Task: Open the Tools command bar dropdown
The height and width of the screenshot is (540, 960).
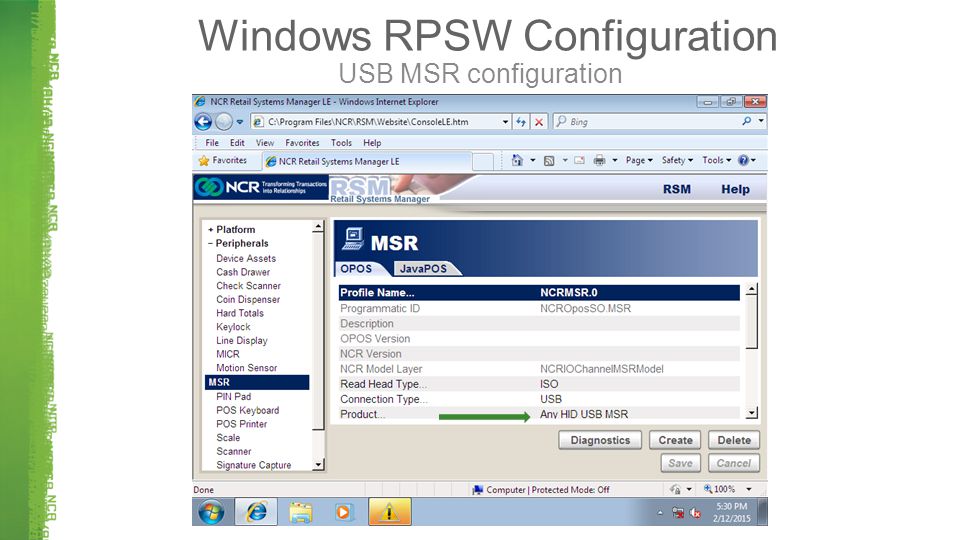Action: (x=716, y=160)
